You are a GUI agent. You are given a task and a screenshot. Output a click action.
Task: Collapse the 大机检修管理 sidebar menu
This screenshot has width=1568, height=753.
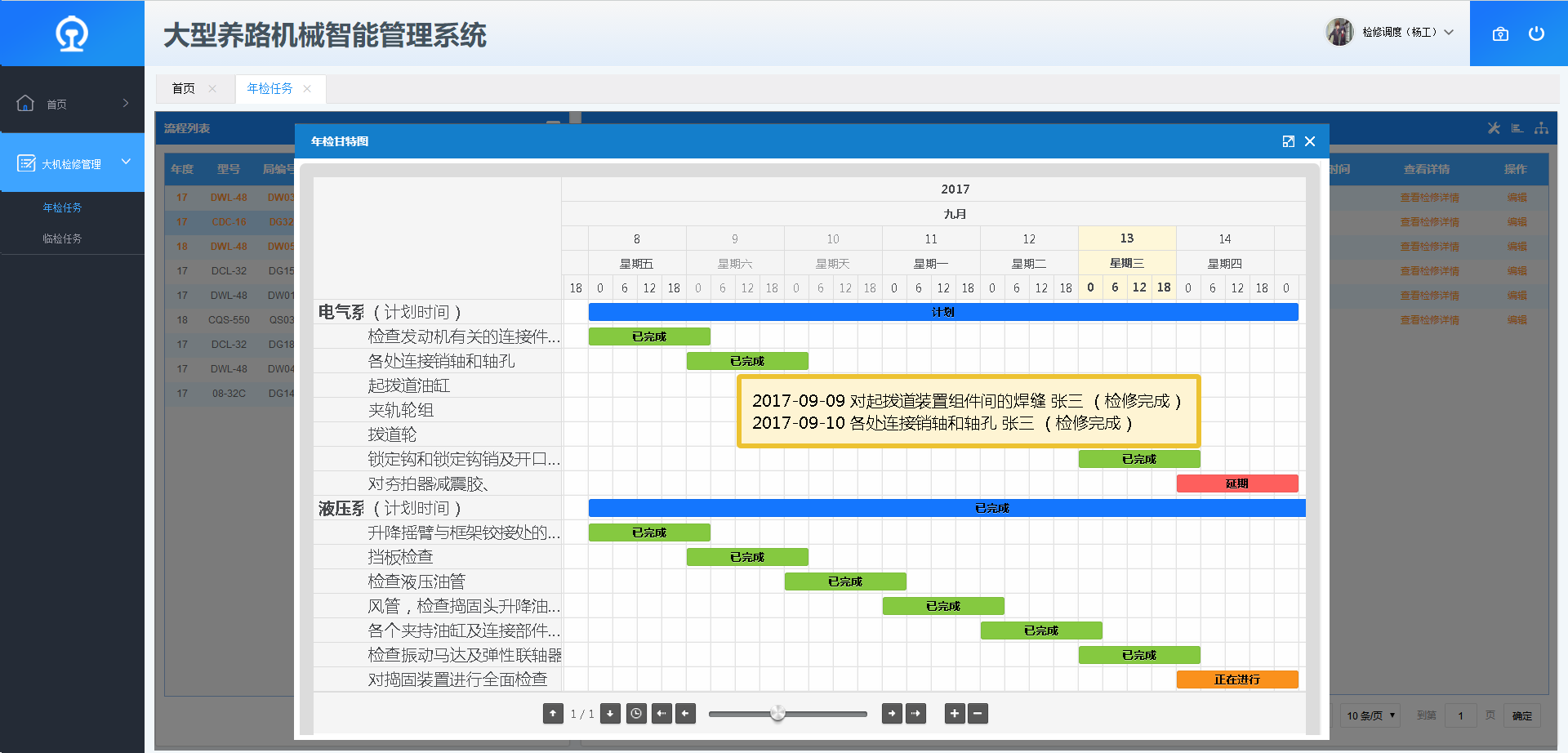click(126, 162)
